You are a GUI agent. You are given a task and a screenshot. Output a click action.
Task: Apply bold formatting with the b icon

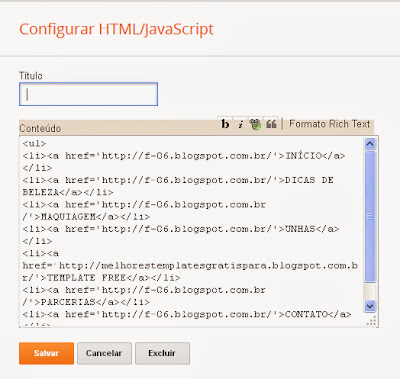[x=225, y=124]
